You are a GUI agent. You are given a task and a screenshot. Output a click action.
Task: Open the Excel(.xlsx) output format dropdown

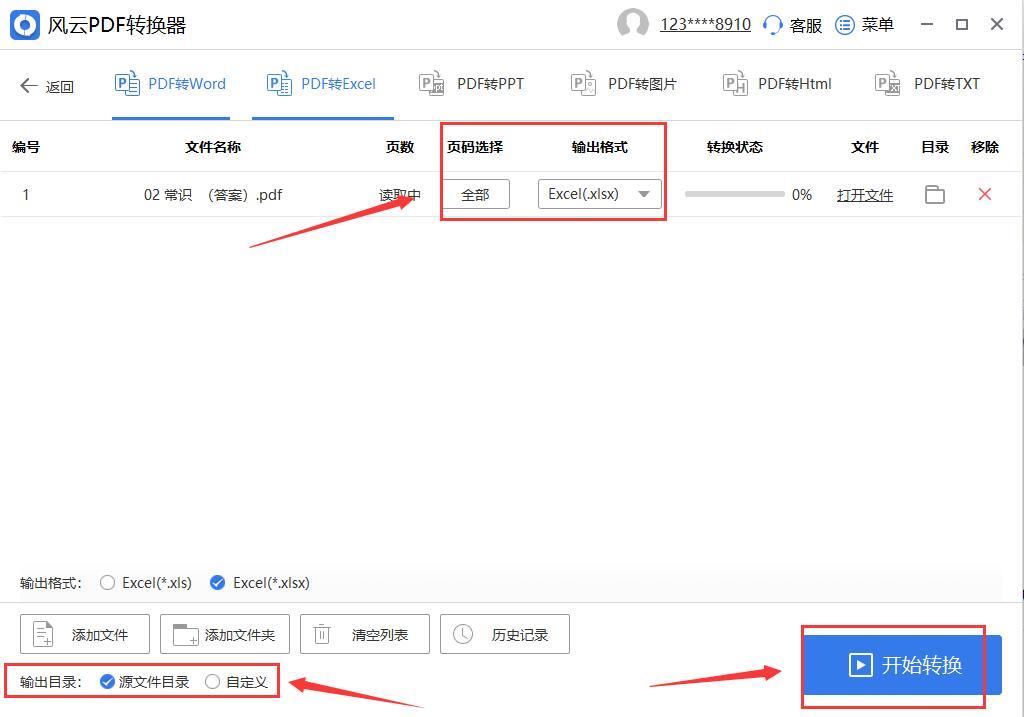600,195
